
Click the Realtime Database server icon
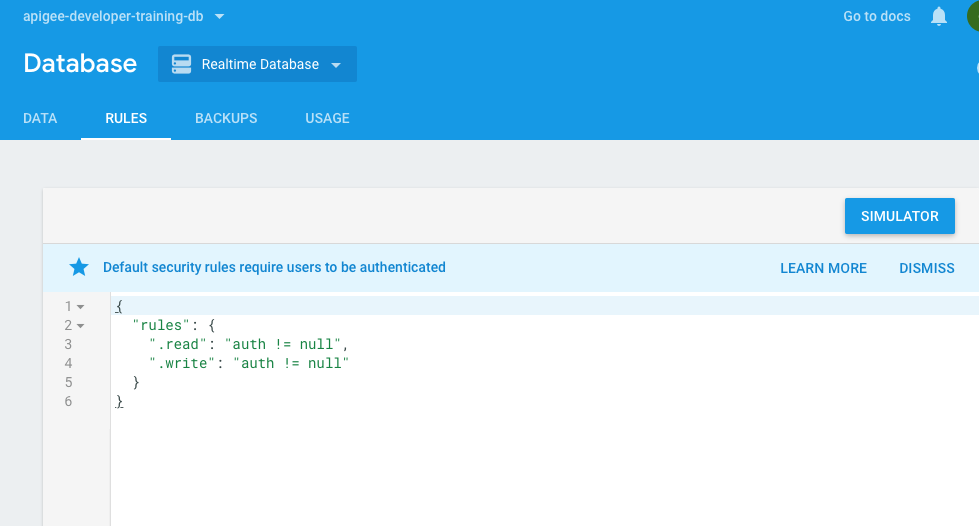coord(181,64)
